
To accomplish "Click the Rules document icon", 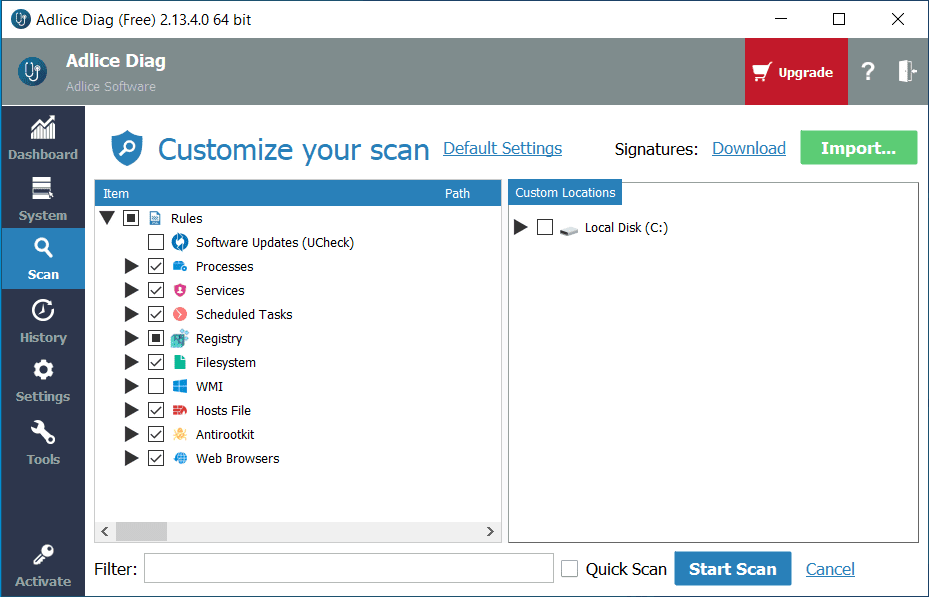I will click(x=155, y=218).
